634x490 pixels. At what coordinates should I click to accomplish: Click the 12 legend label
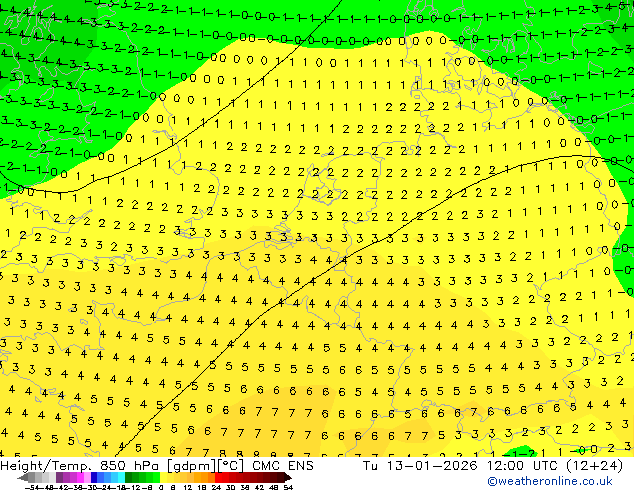point(188,488)
